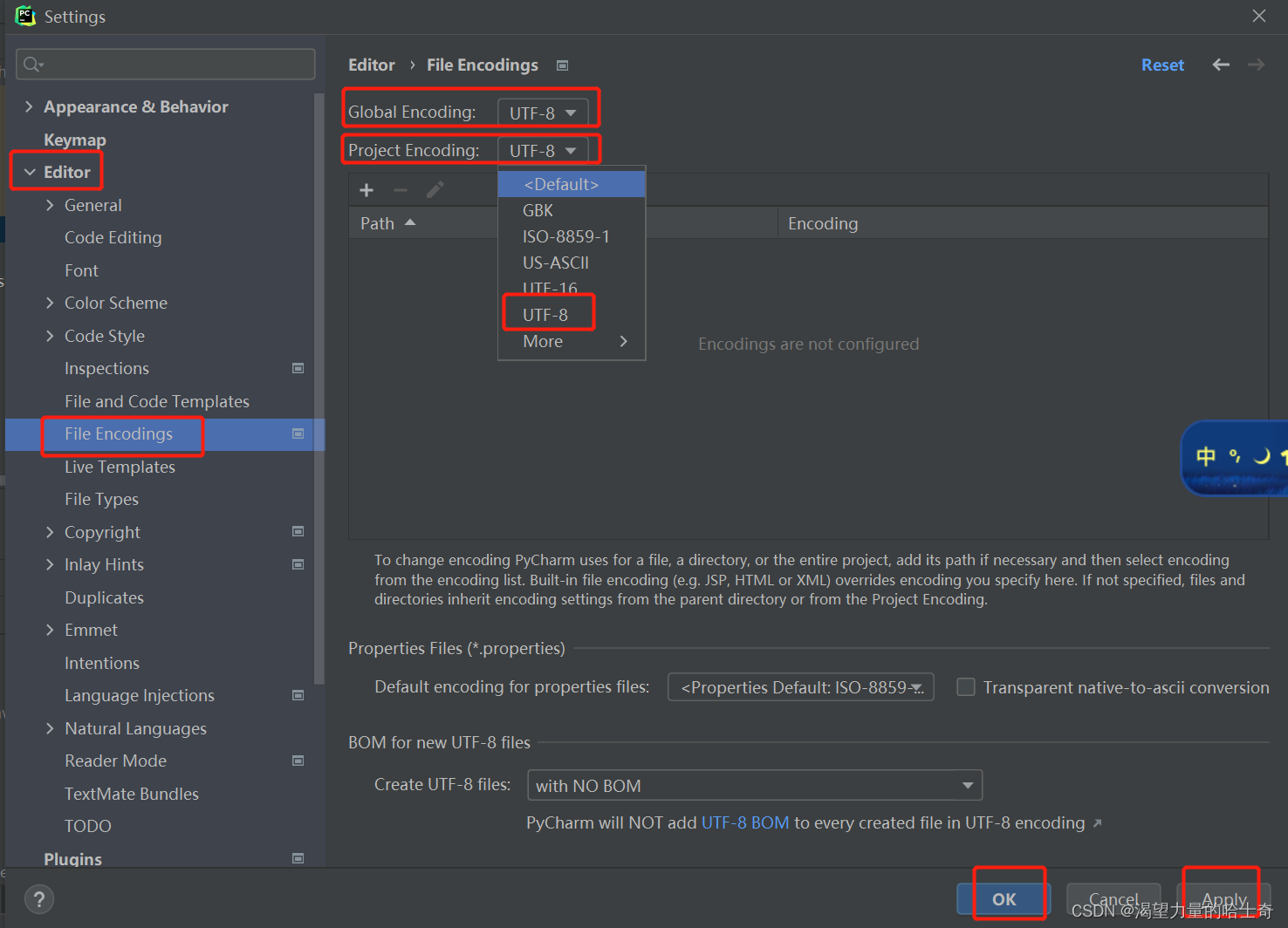
Task: Click the Apply button
Action: tap(1224, 899)
